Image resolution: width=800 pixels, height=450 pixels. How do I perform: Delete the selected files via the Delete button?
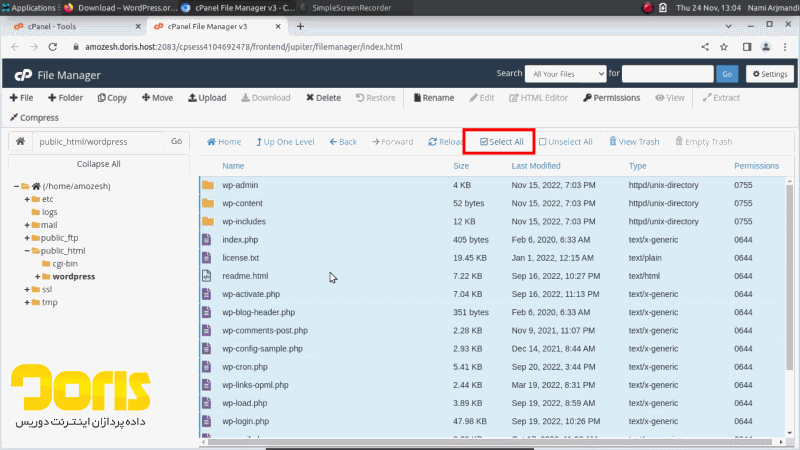click(x=323, y=97)
